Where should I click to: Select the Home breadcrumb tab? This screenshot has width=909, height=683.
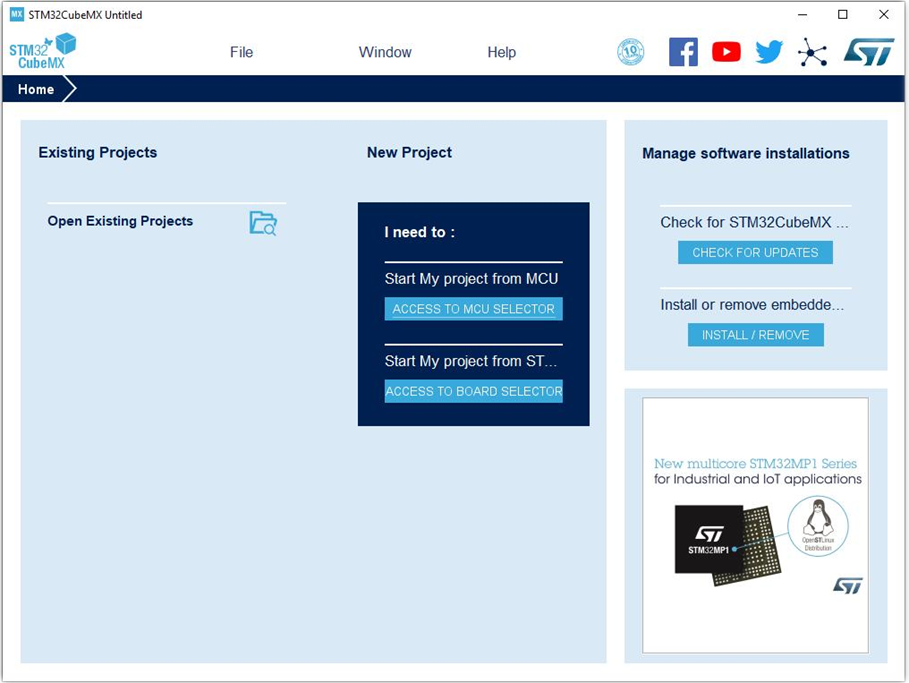(36, 89)
